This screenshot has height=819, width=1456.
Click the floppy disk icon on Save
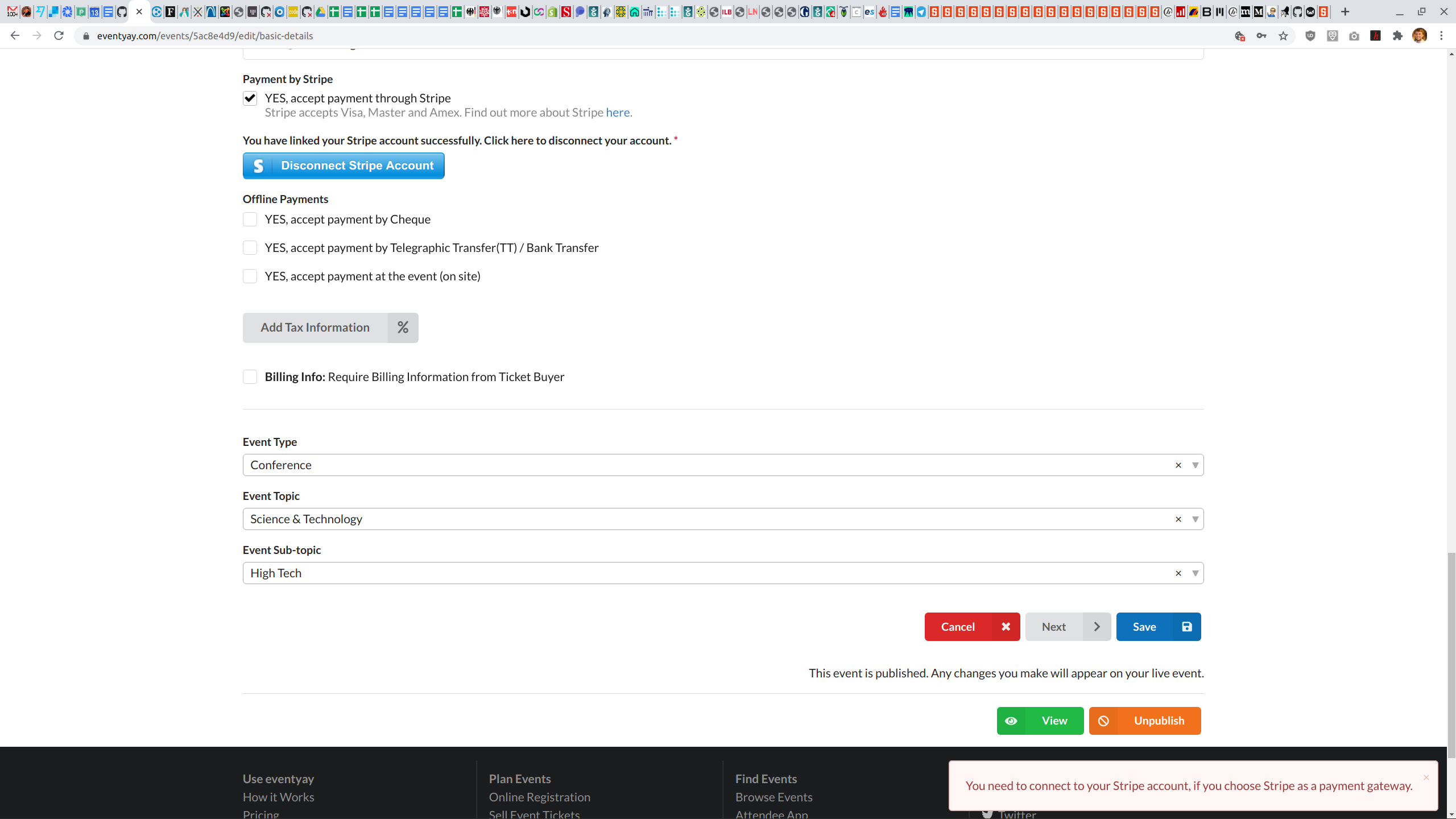click(1187, 627)
